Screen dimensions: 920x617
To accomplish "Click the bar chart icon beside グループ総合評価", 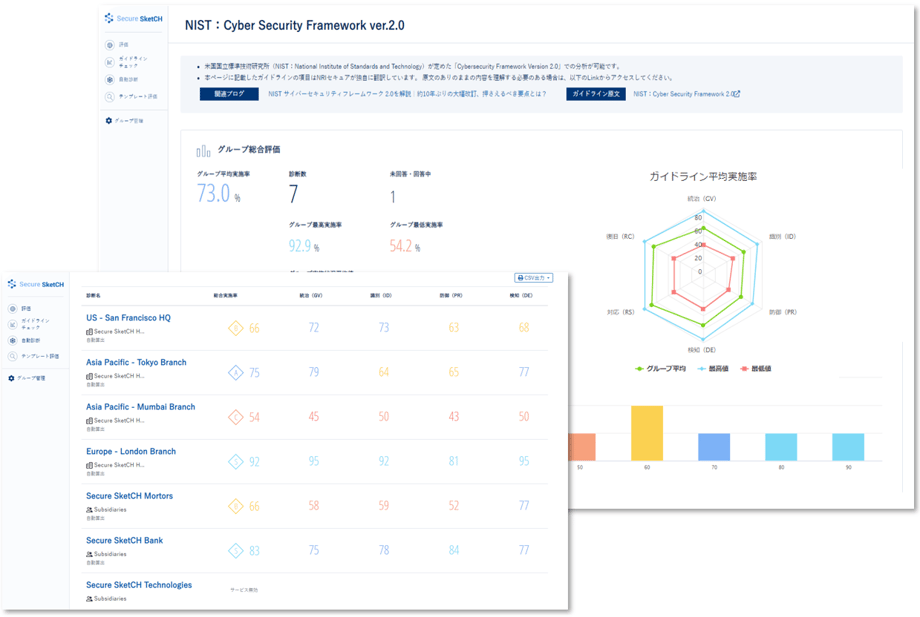I will [x=203, y=151].
